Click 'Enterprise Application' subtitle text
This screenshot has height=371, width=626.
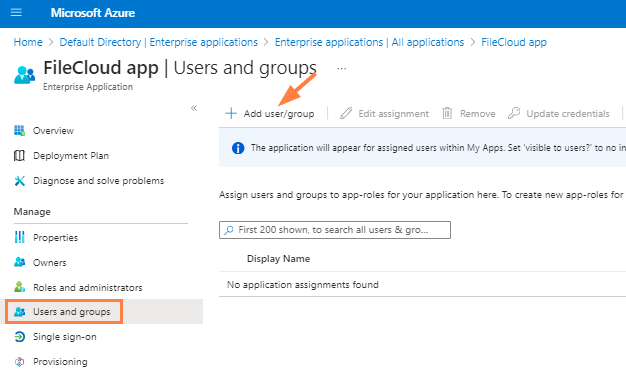88,87
